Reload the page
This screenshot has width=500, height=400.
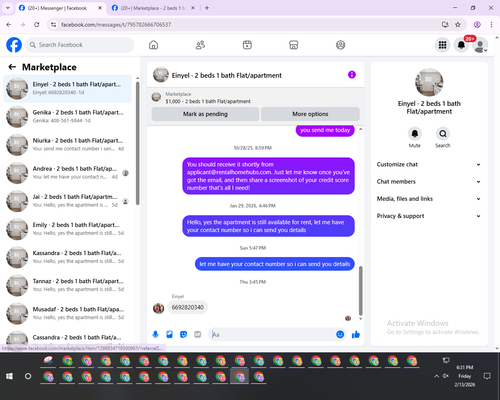tap(37, 24)
